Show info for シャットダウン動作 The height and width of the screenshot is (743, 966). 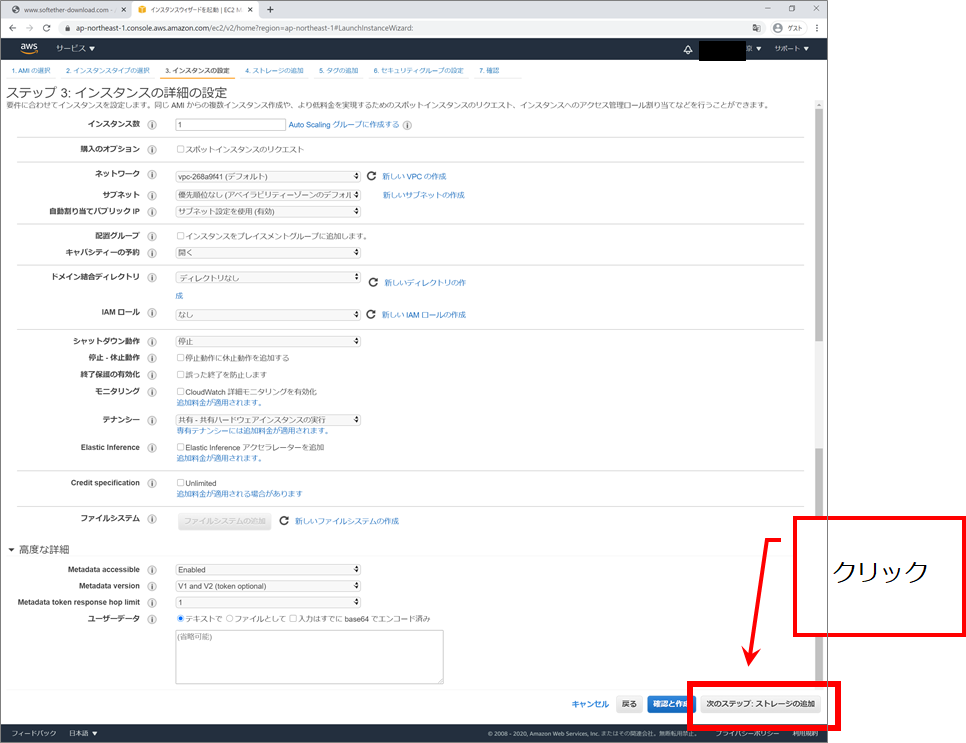pos(152,341)
